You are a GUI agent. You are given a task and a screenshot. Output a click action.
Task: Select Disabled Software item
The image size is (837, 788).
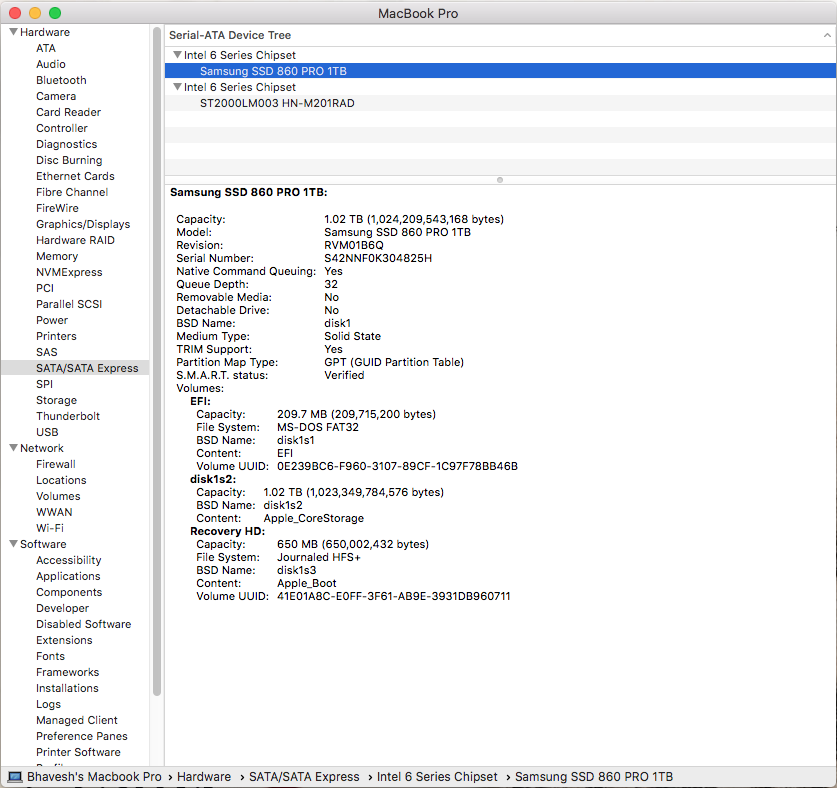tap(83, 625)
